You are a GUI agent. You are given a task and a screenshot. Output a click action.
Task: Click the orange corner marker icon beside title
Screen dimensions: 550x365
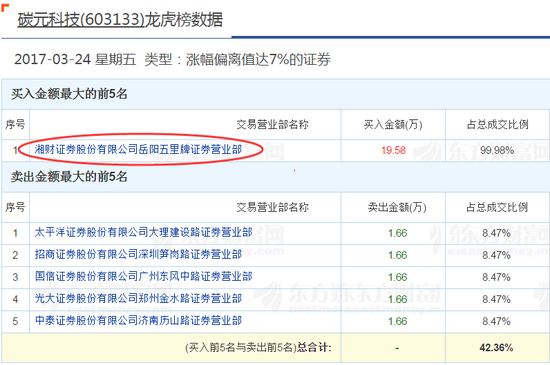5,7
